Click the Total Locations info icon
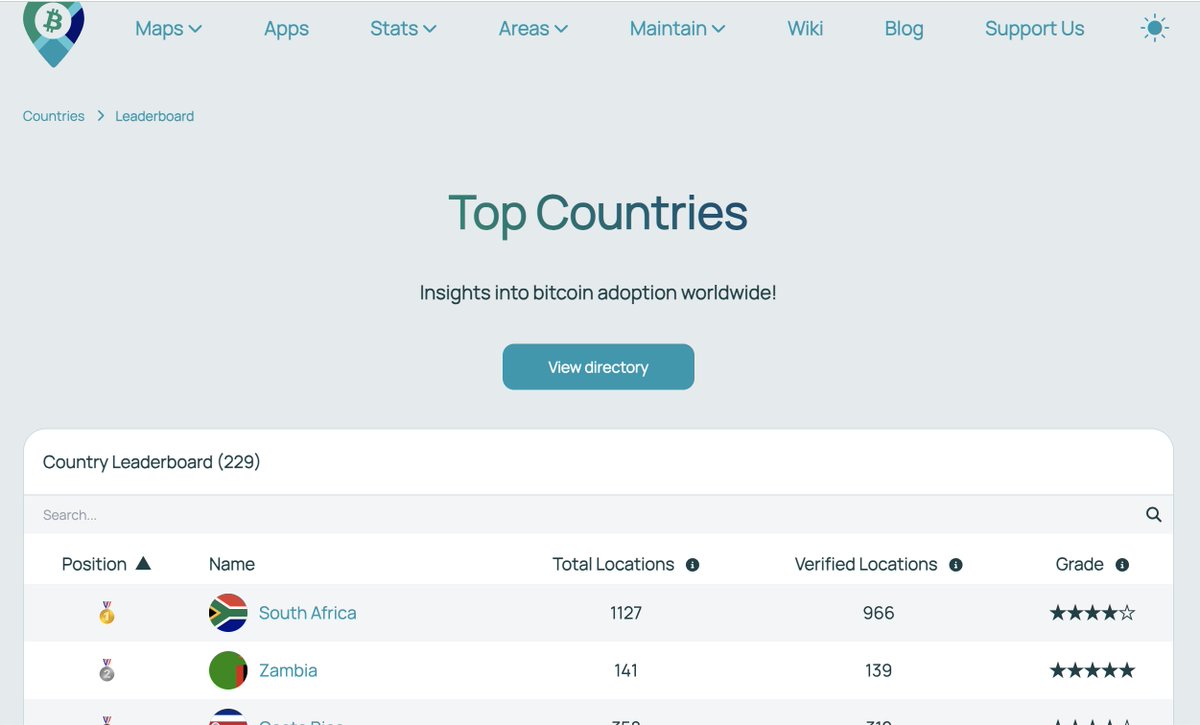The width and height of the screenshot is (1200, 725). pyautogui.click(x=691, y=564)
